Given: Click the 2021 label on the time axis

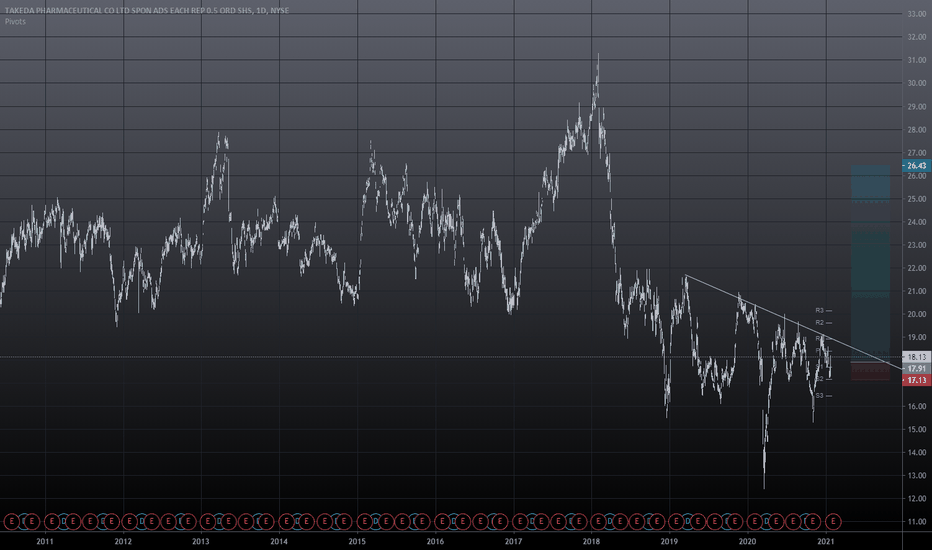Looking at the screenshot, I should (826, 541).
